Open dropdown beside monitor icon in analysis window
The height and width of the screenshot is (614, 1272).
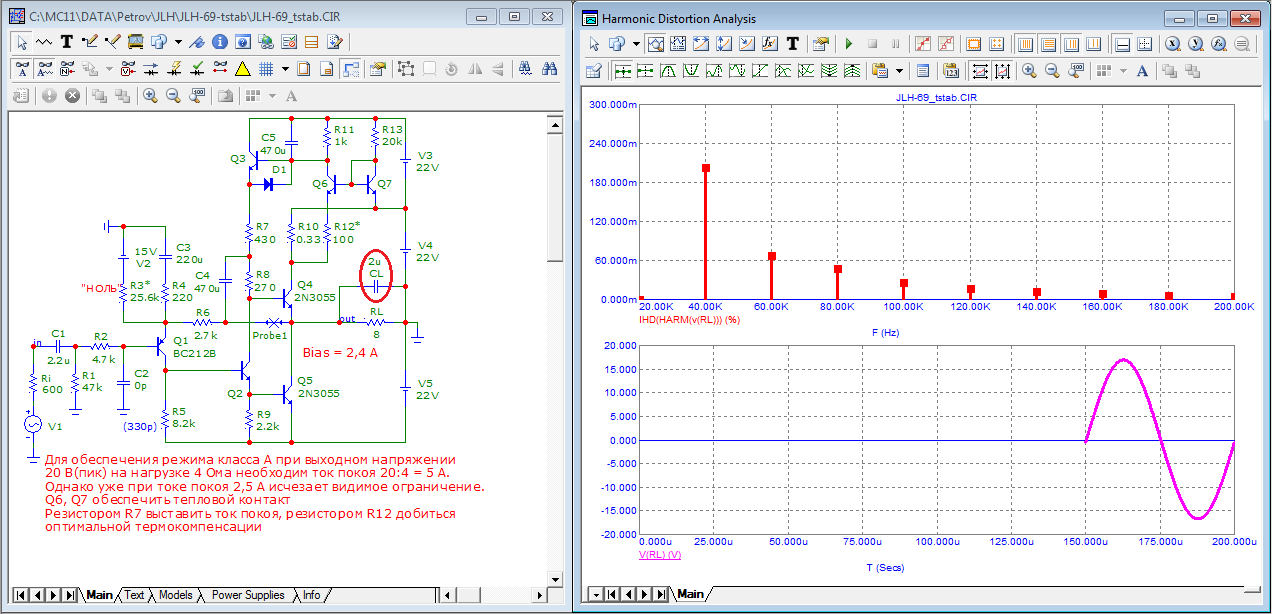634,44
